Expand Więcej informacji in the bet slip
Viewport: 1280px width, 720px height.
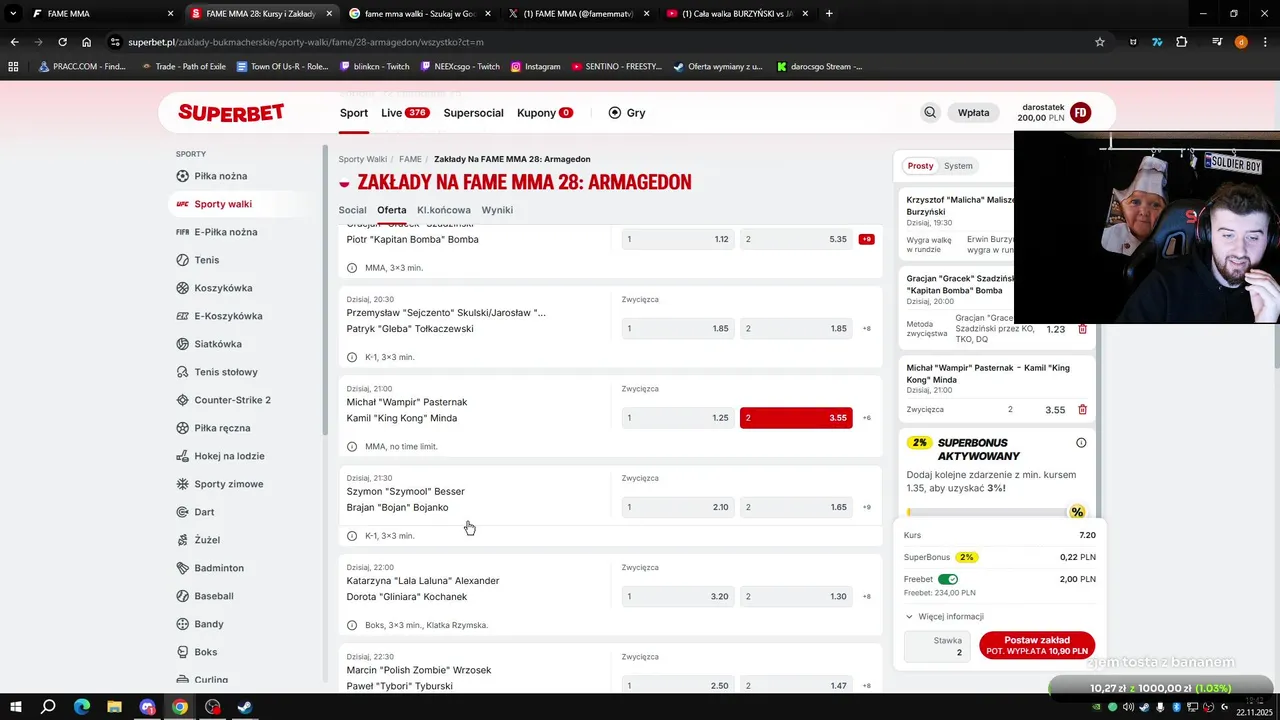[945, 617]
